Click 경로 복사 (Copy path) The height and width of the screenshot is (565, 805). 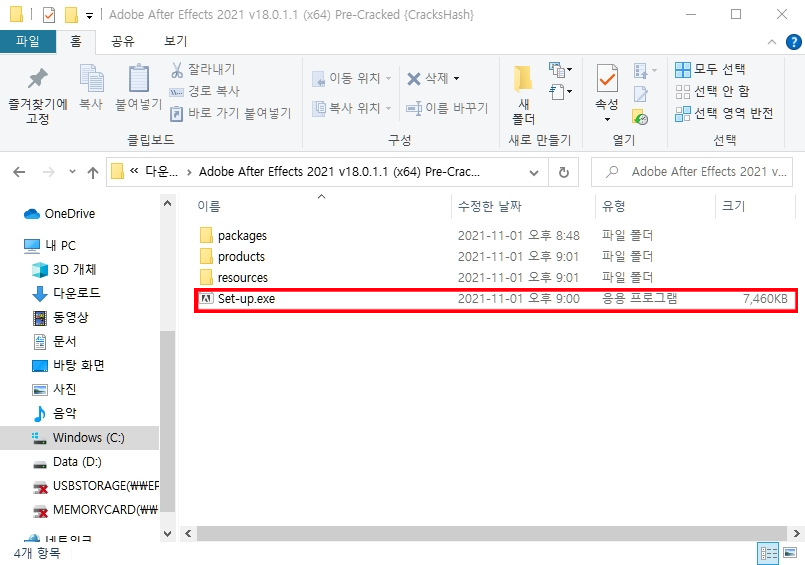tap(205, 91)
